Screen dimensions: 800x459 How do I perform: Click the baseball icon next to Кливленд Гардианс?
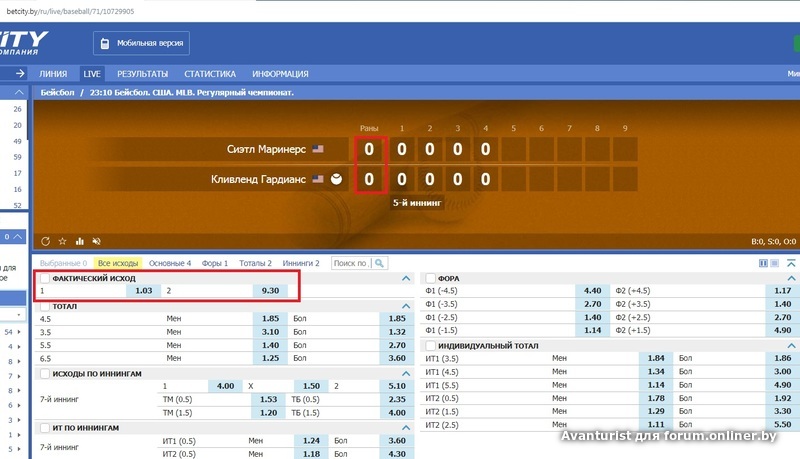(x=336, y=179)
